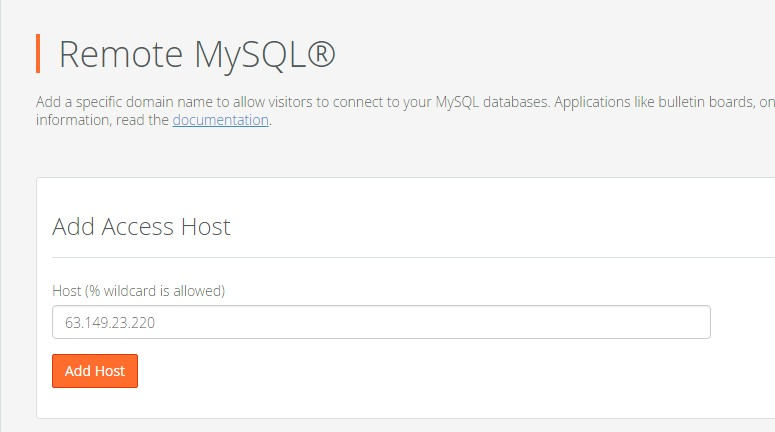Click the Remote MySQL® page heading

(197, 54)
